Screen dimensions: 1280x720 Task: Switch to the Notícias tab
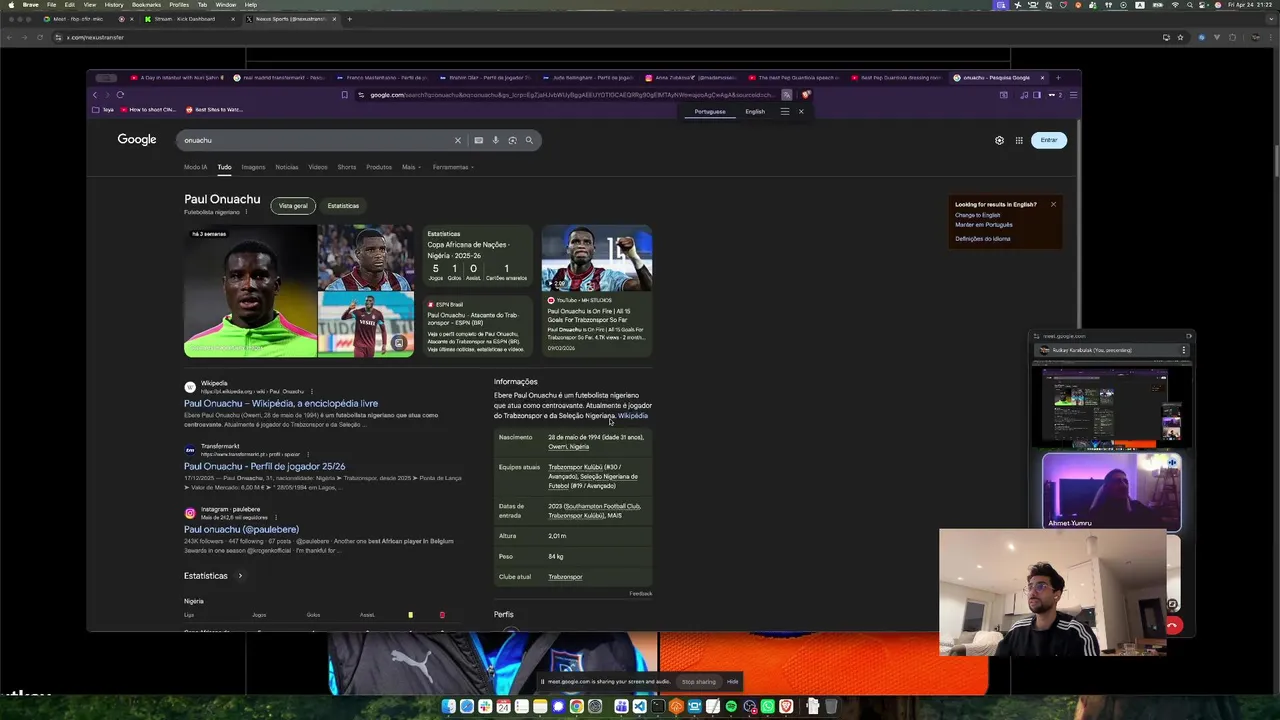[x=287, y=167]
